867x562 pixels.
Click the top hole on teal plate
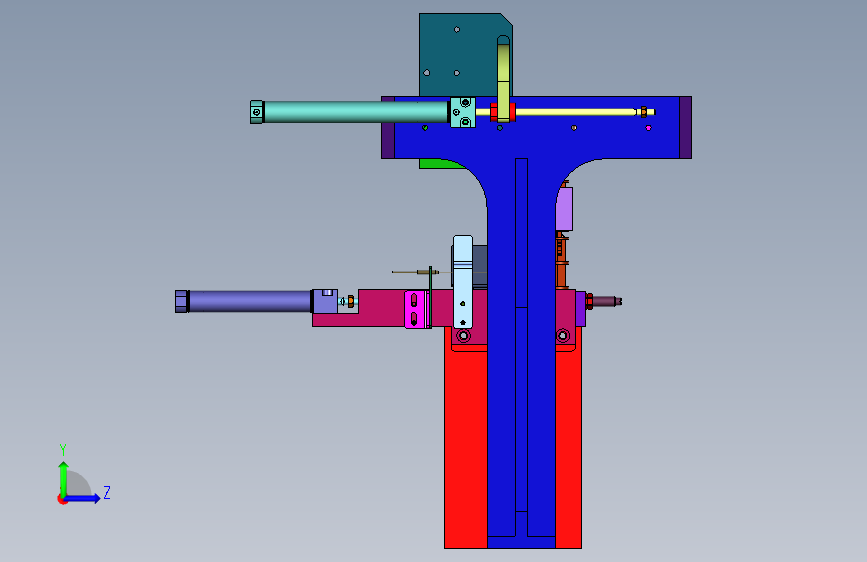(457, 29)
